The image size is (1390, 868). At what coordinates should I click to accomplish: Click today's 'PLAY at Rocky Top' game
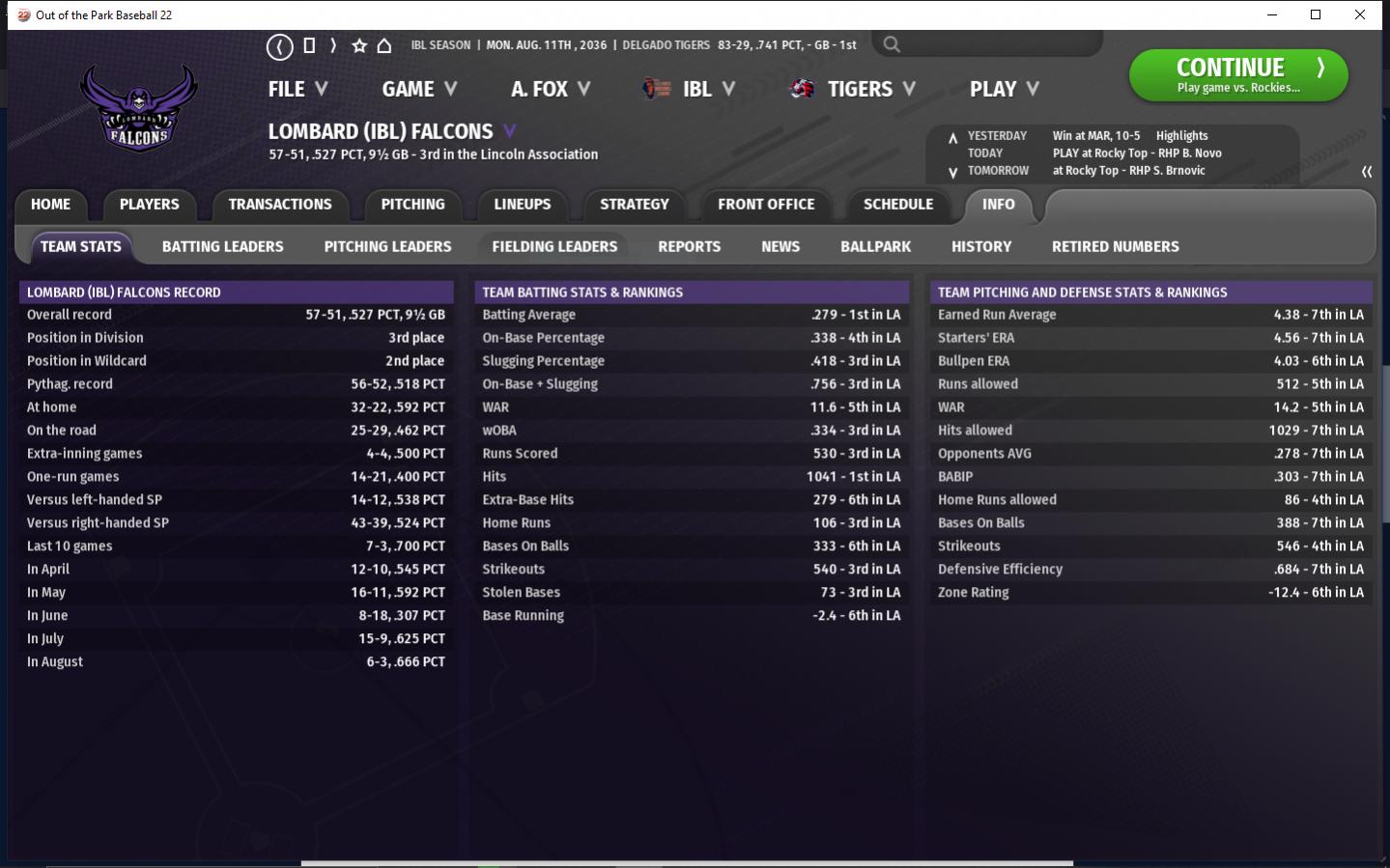[1137, 154]
